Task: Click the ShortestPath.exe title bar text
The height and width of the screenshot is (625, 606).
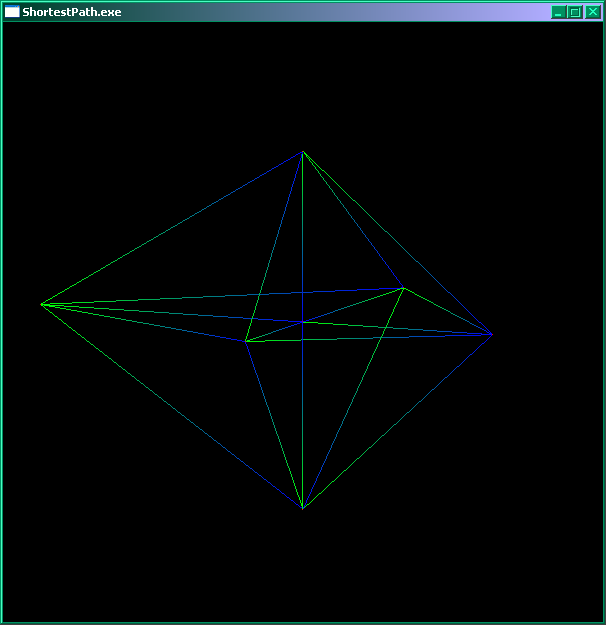Action: tap(72, 11)
